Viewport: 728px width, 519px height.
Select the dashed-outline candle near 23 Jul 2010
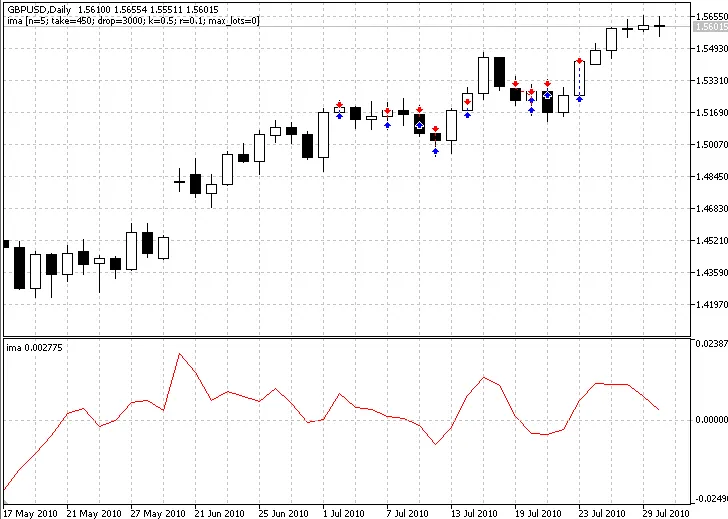(x=580, y=79)
